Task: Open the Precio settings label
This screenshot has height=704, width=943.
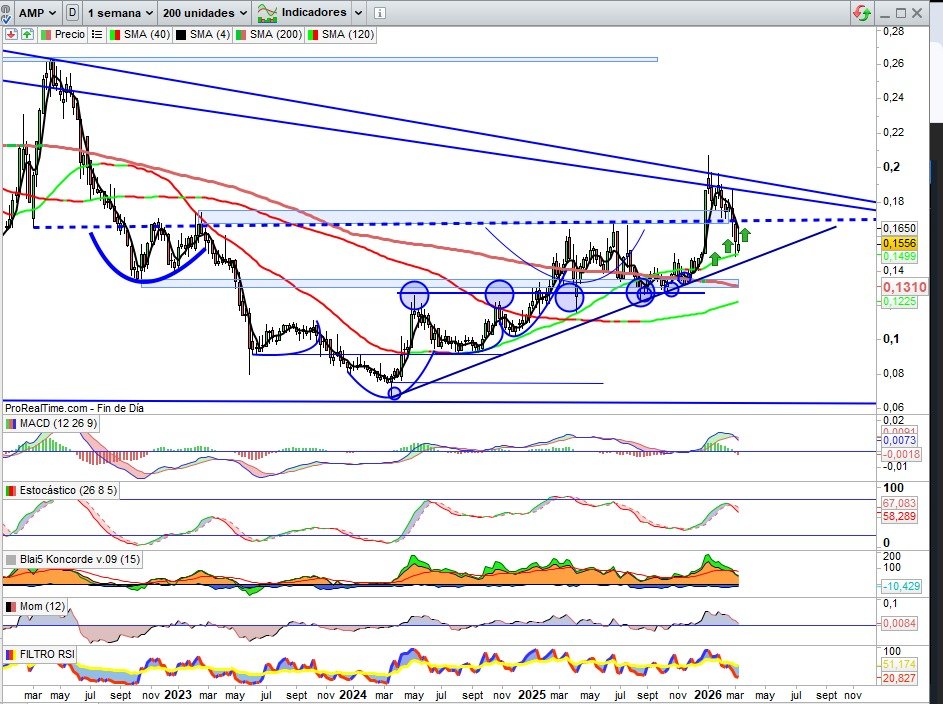Action: coord(63,34)
